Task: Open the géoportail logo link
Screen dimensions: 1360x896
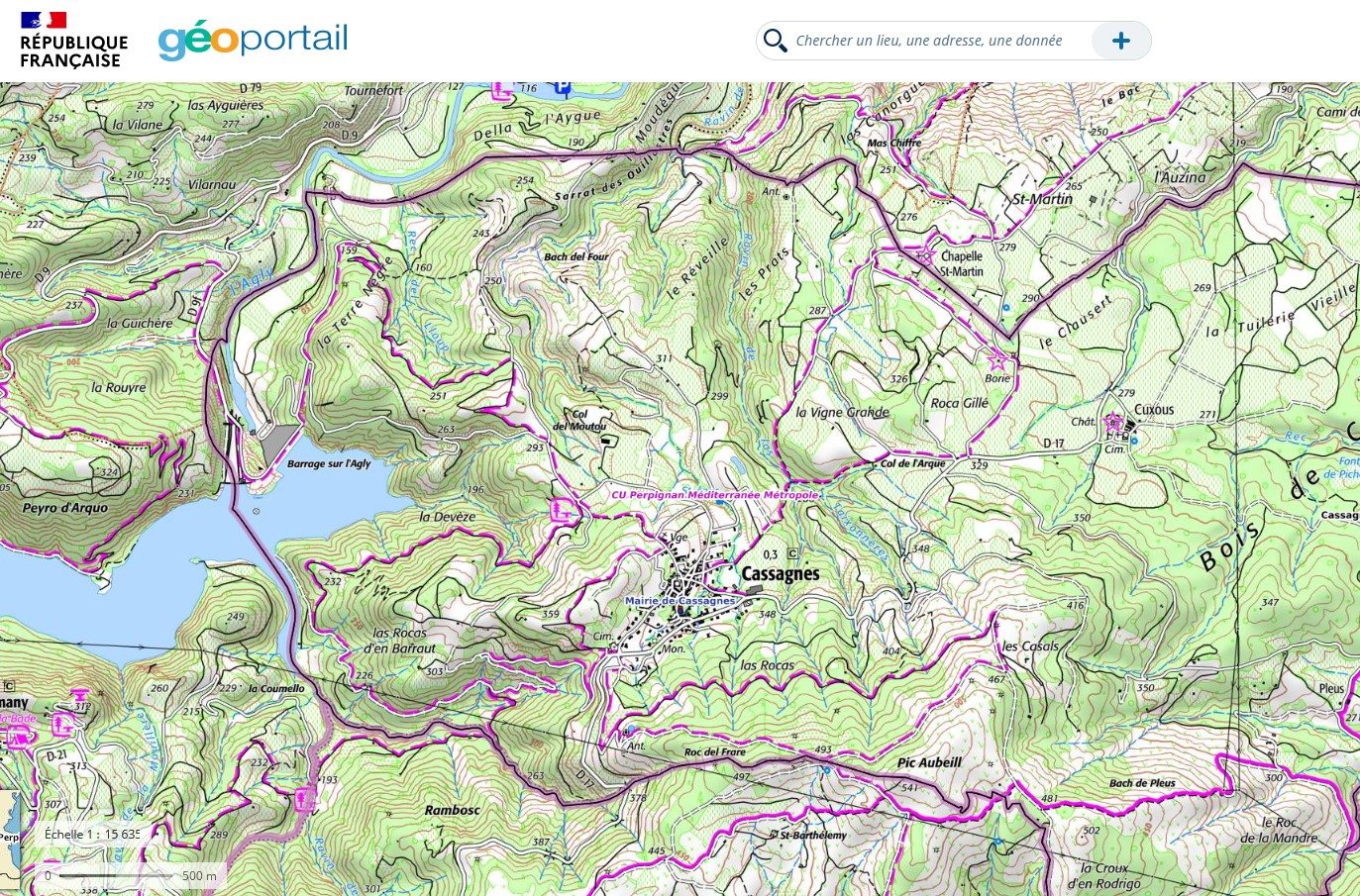Action: [x=253, y=41]
